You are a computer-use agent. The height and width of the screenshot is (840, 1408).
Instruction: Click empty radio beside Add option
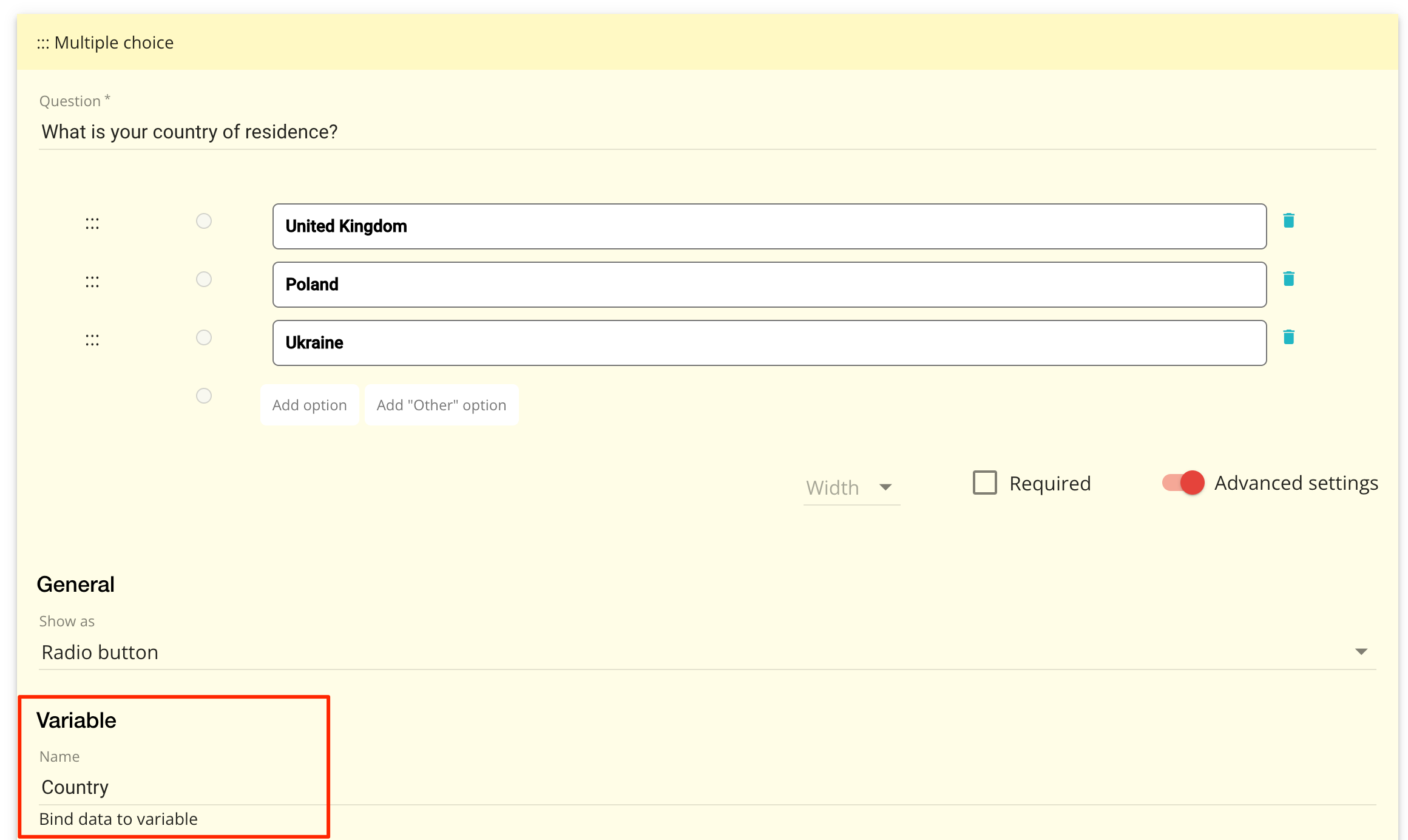tap(204, 396)
